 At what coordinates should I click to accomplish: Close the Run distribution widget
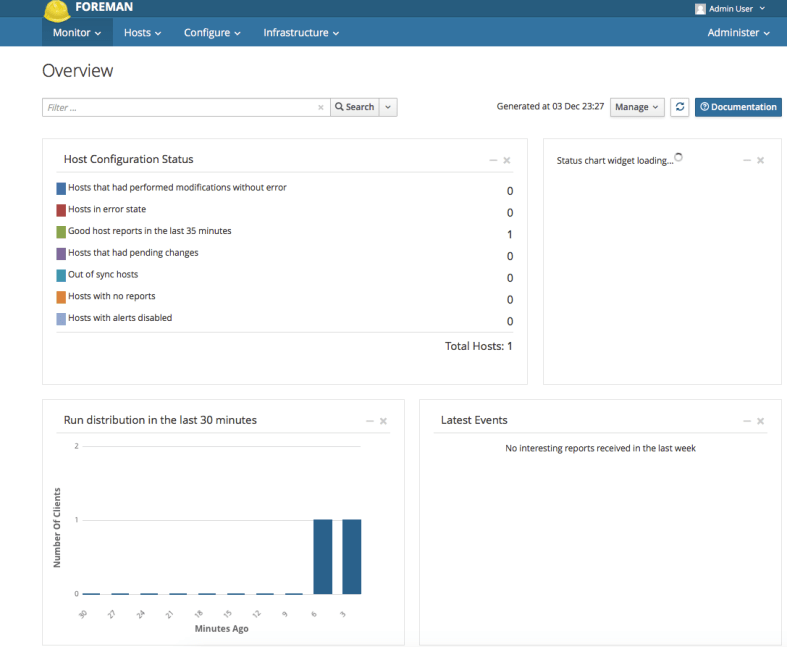click(383, 421)
